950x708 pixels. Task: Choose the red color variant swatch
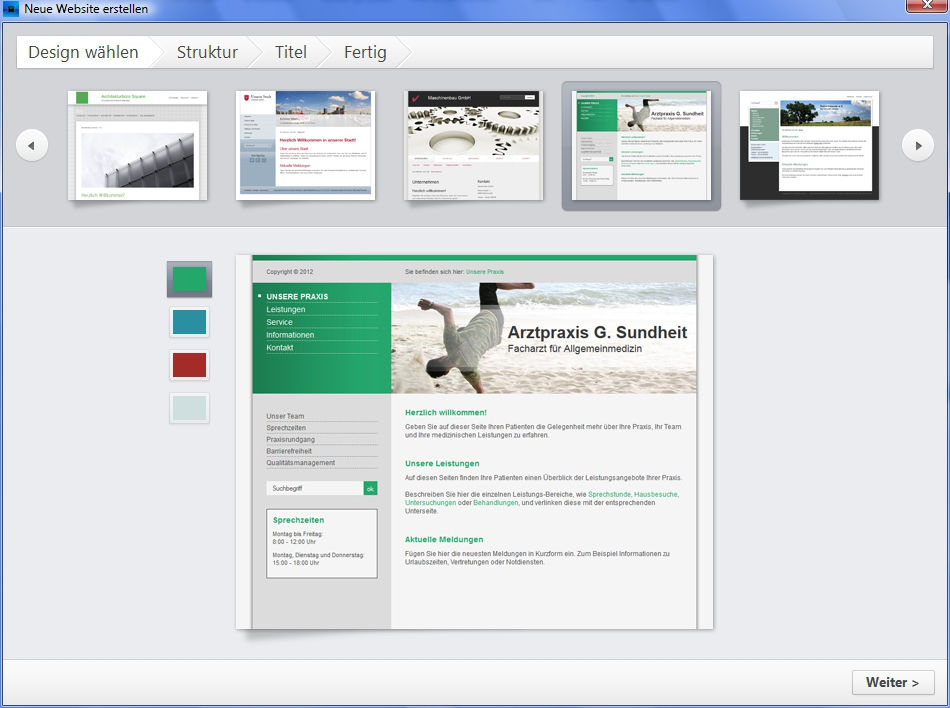pos(189,365)
